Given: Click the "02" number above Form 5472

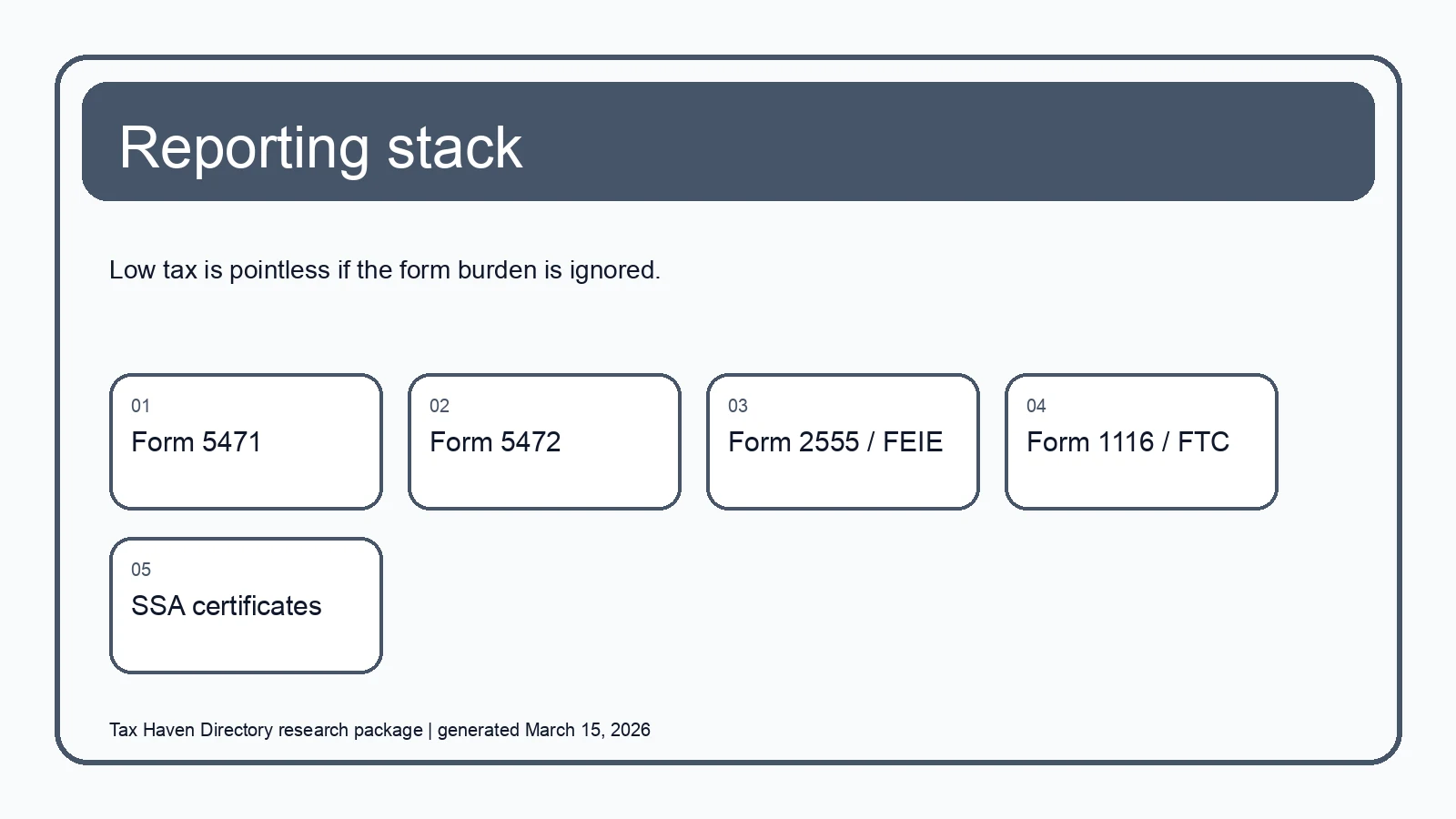Looking at the screenshot, I should point(440,406).
